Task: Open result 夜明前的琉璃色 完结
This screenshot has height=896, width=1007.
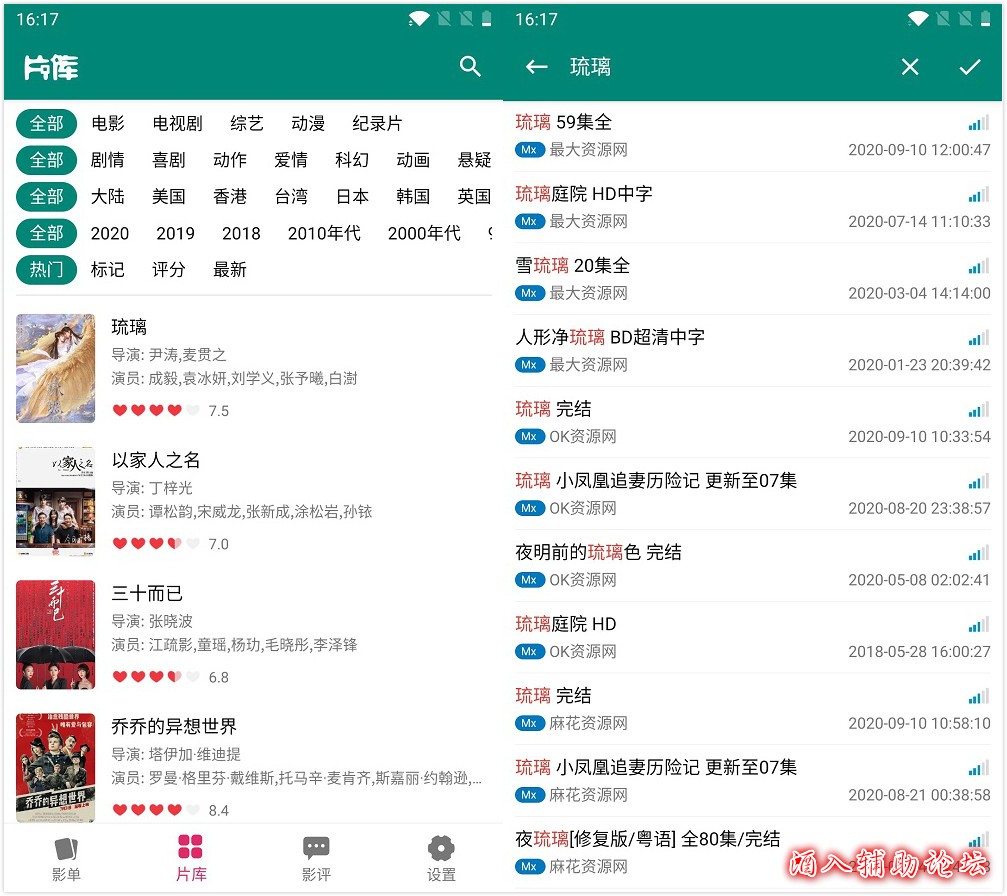Action: 753,566
